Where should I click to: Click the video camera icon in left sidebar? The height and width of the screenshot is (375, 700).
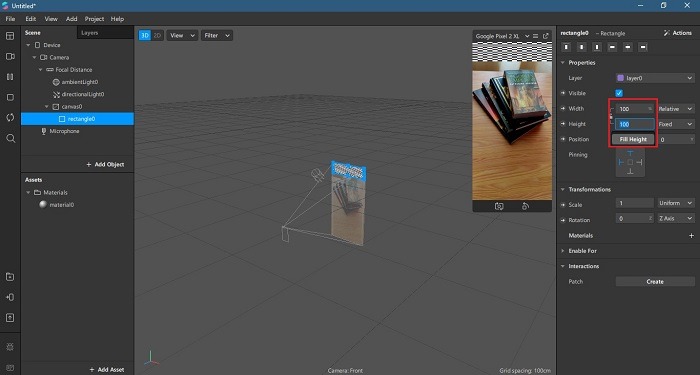pos(10,57)
